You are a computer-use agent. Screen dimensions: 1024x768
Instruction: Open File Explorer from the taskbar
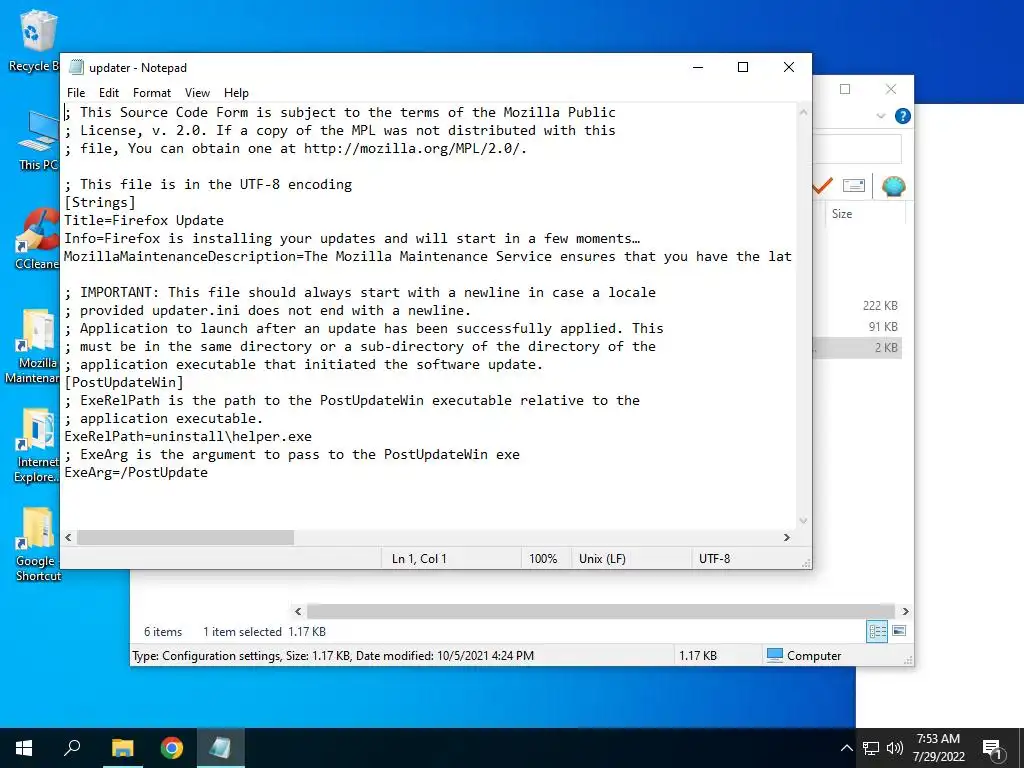coord(122,748)
